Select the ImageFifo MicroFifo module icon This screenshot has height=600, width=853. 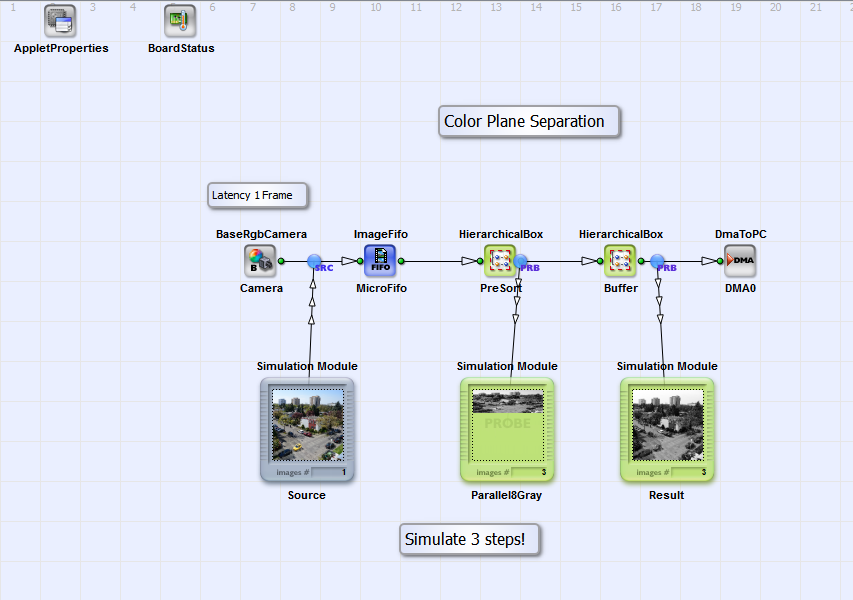(380, 261)
